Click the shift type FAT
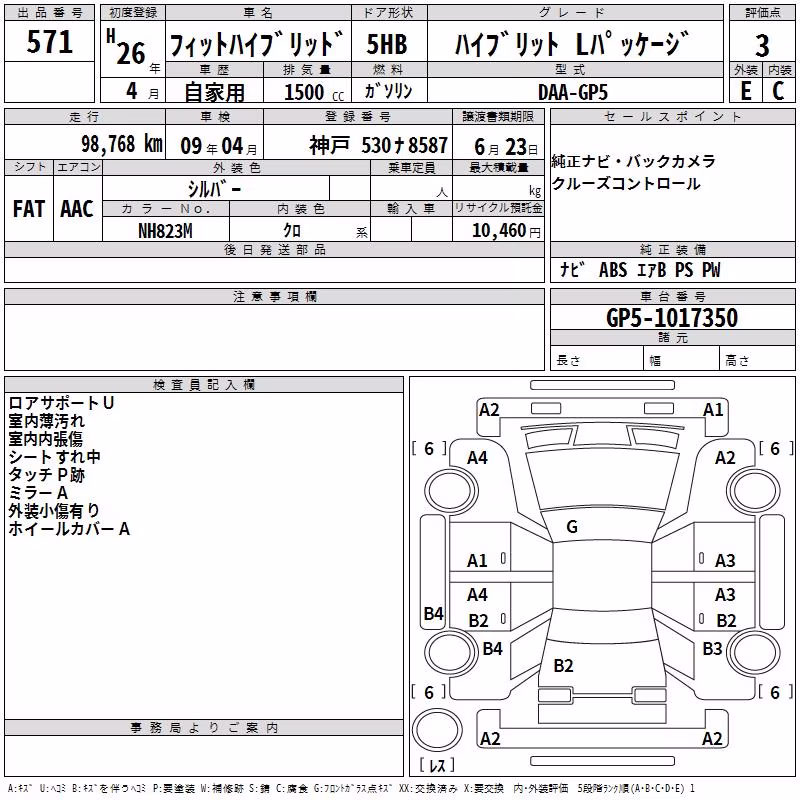 (x=29, y=209)
